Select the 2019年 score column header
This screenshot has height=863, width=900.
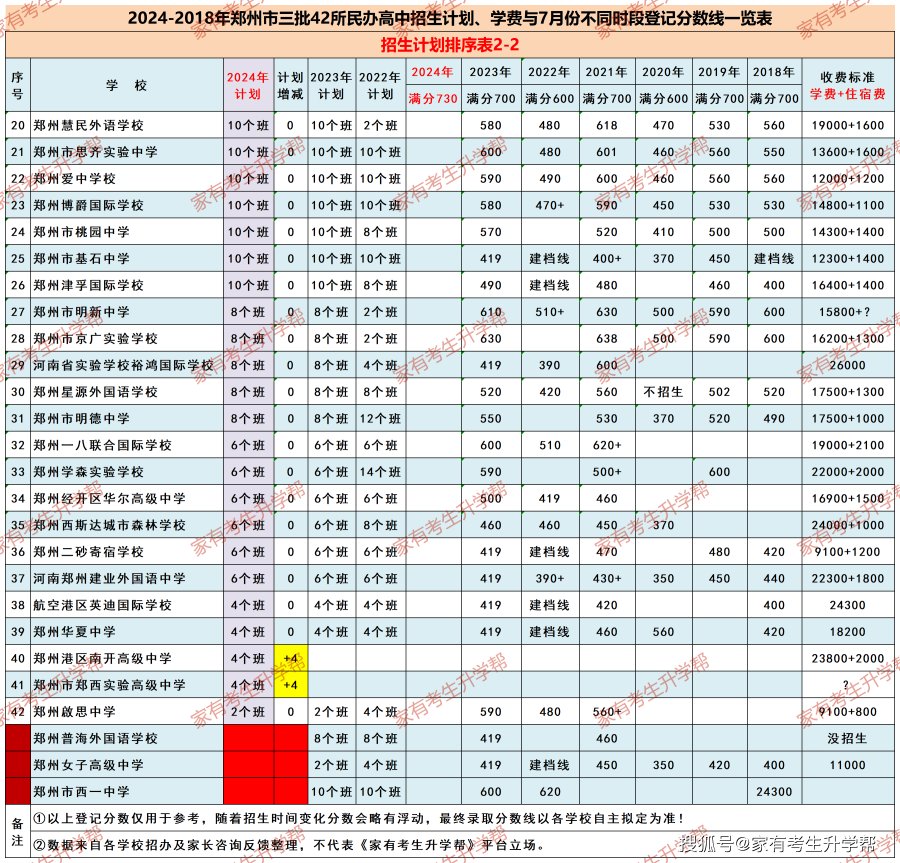tap(719, 72)
